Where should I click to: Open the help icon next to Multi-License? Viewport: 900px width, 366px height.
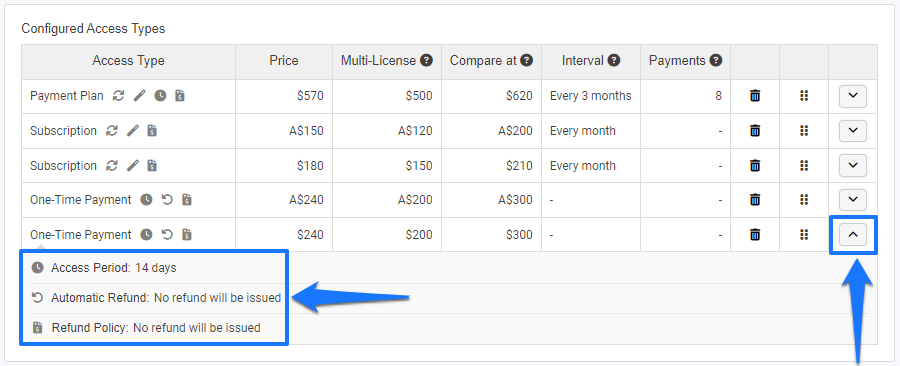tap(426, 60)
